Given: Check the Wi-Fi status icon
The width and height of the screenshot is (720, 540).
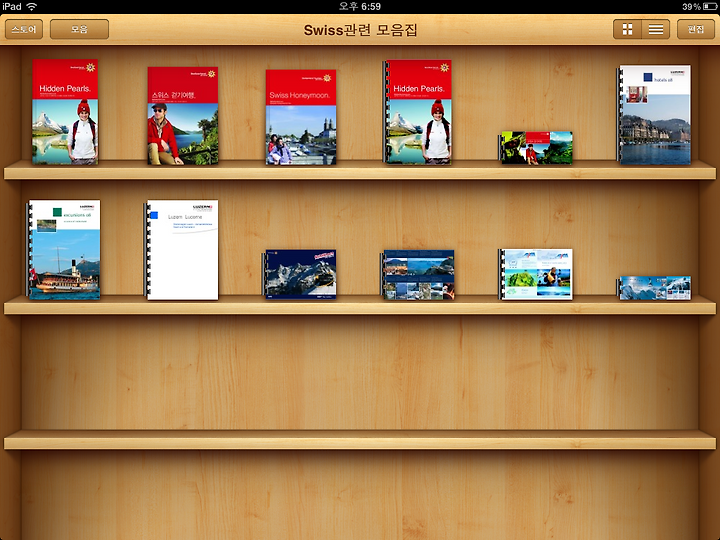Looking at the screenshot, I should (32, 6).
